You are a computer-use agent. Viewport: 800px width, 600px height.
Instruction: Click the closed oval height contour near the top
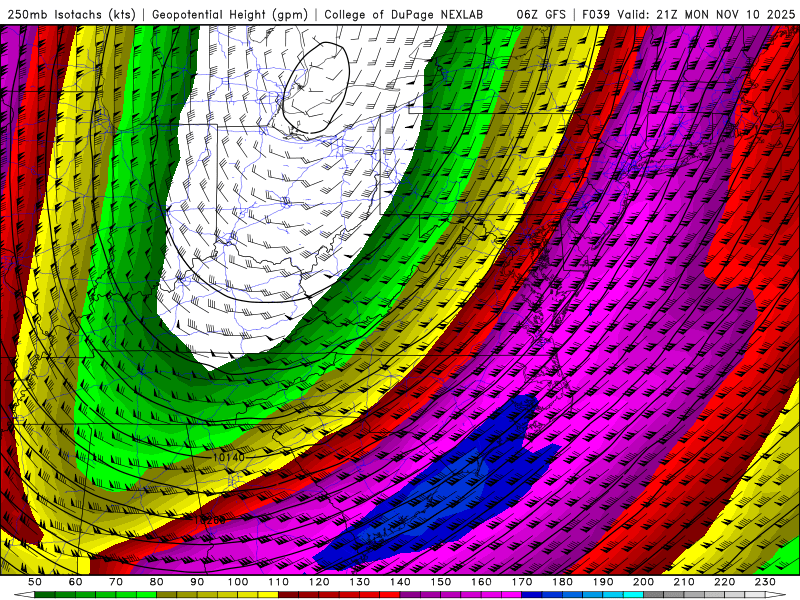pos(316,88)
